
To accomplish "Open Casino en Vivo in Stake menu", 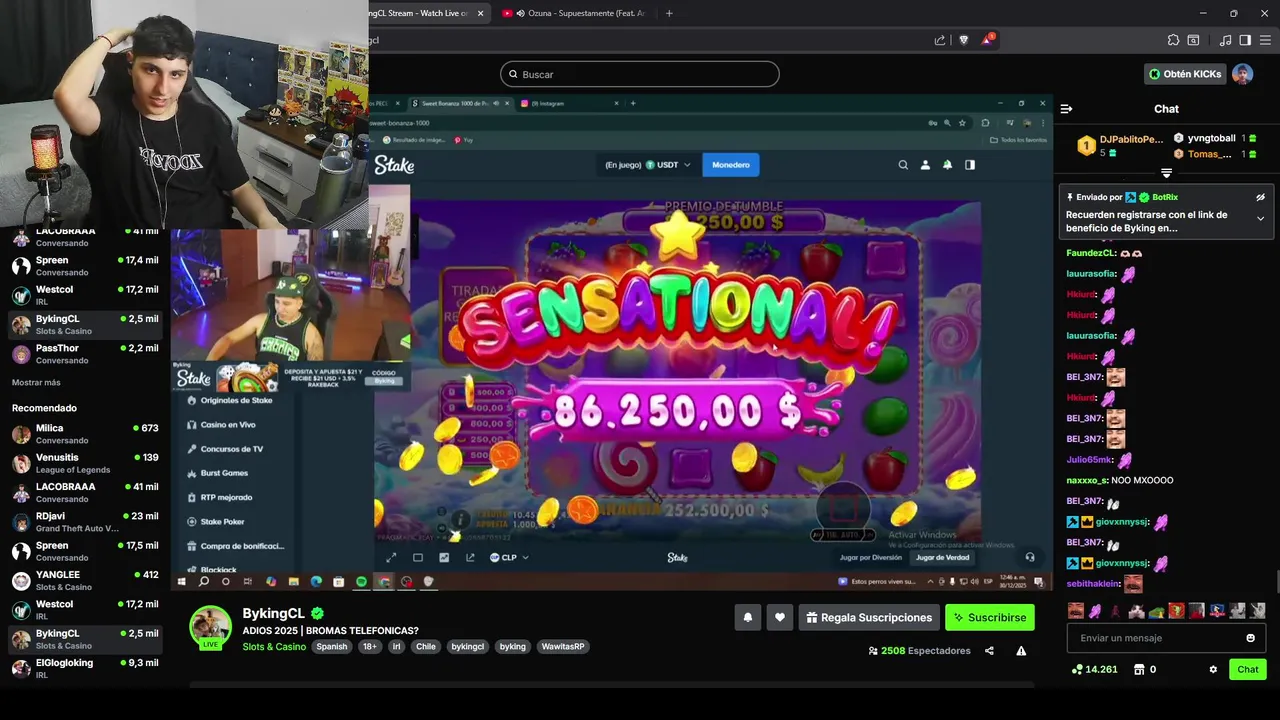I will click(228, 425).
